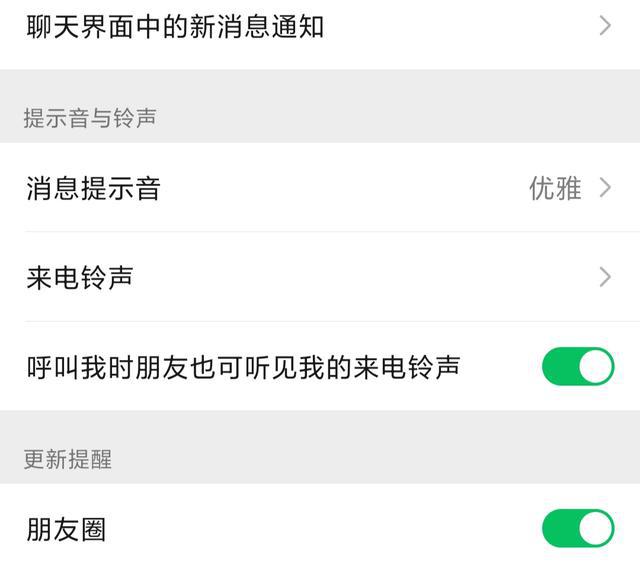Tap the 提示音与铃声 section header

(90, 118)
